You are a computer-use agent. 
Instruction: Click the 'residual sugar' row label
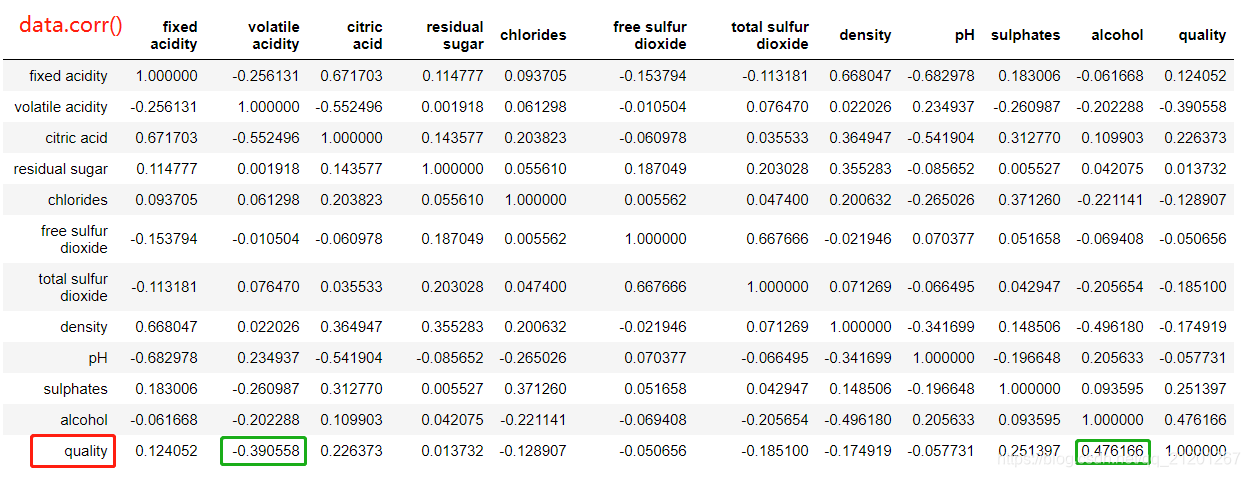click(61, 169)
